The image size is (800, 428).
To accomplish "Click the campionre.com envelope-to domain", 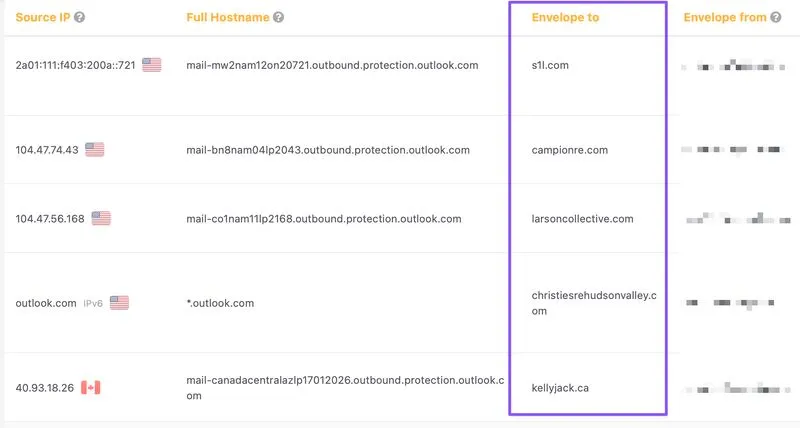I will [570, 150].
